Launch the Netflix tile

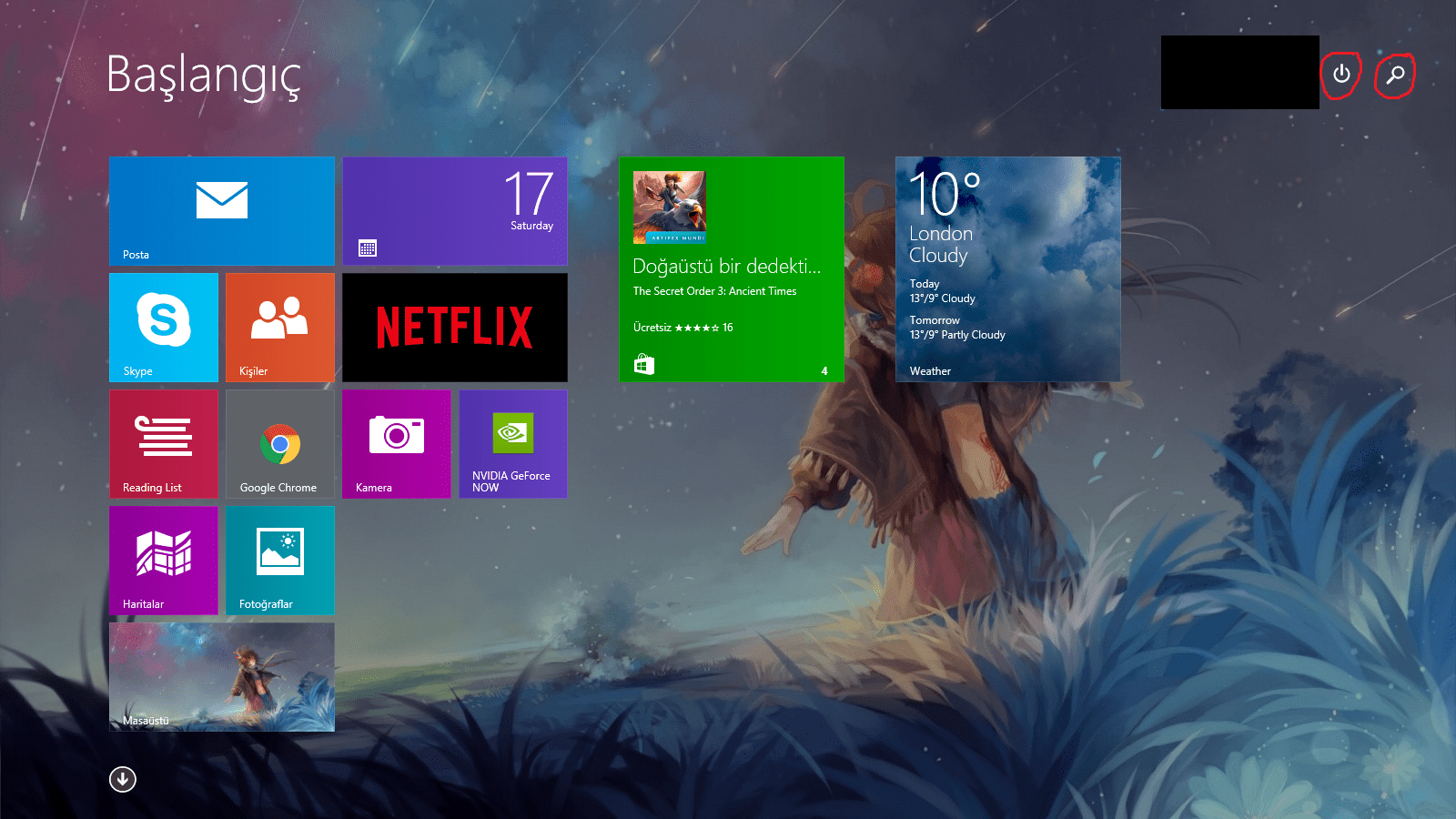point(455,328)
